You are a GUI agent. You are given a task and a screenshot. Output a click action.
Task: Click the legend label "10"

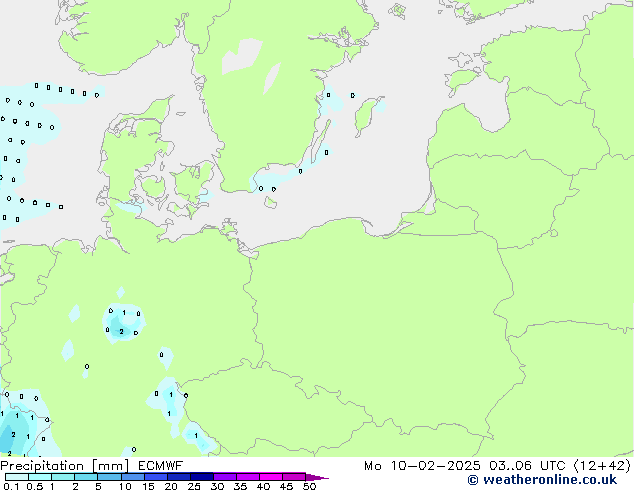125,486
